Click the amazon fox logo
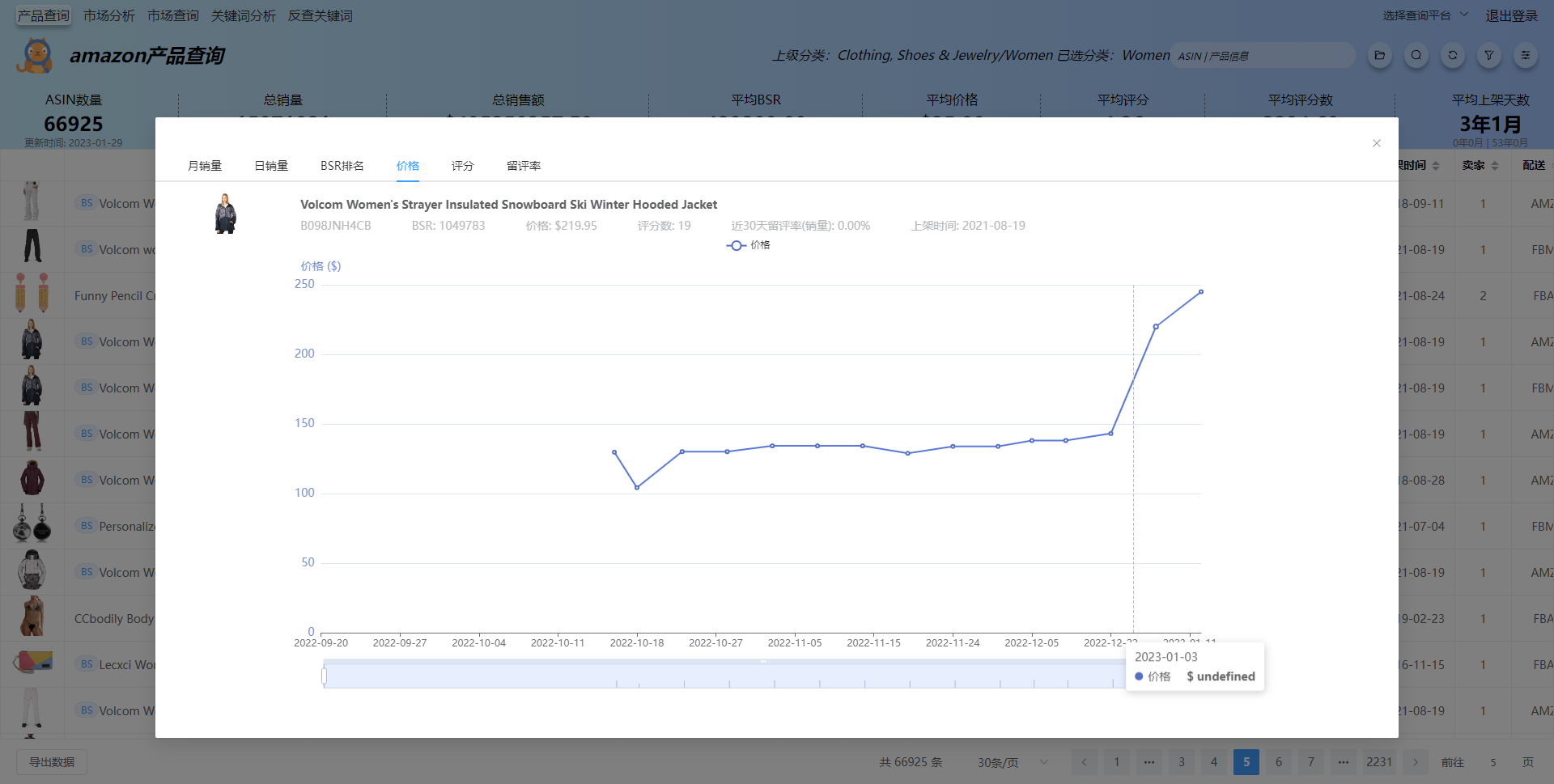1554x784 pixels. click(x=35, y=55)
